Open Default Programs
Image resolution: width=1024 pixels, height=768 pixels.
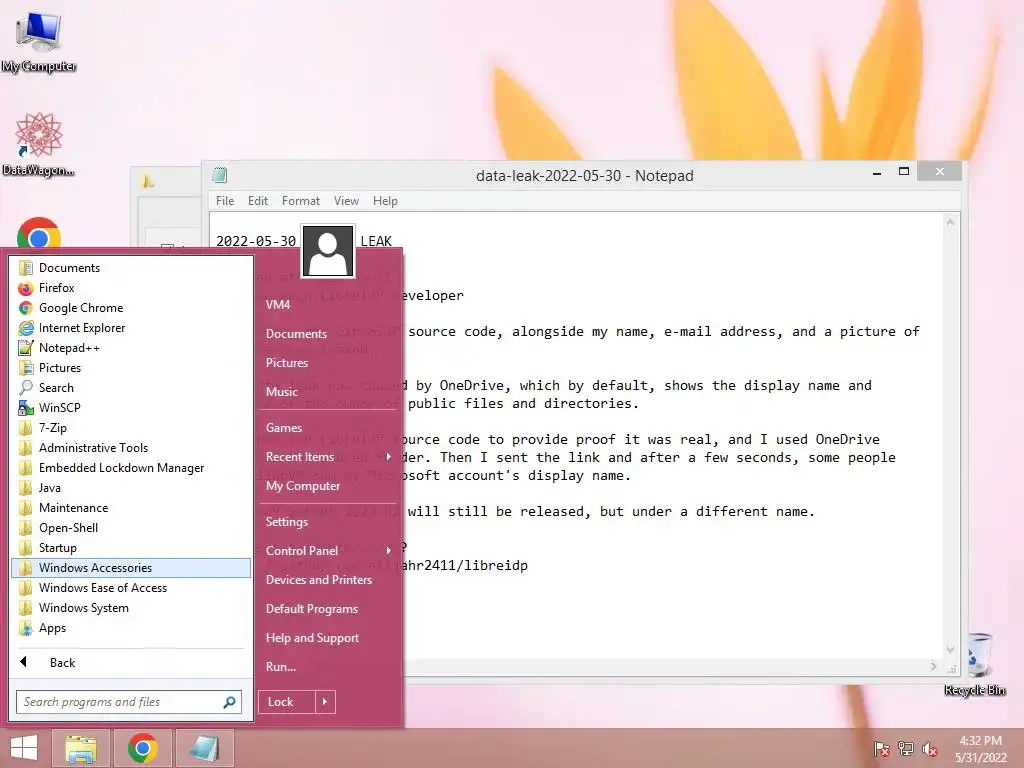pos(328,609)
